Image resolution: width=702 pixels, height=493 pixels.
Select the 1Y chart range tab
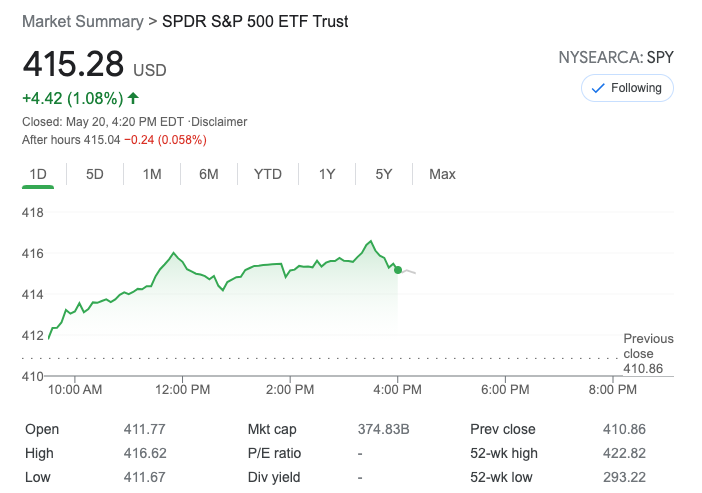[327, 174]
